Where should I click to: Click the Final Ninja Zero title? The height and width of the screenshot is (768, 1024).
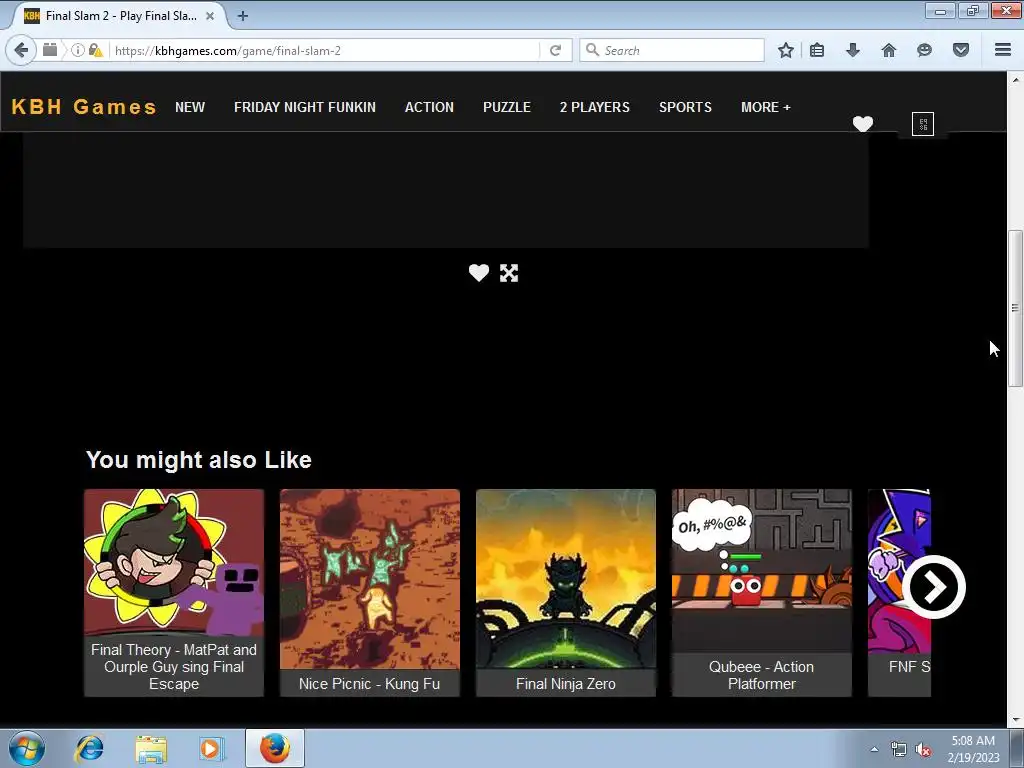point(566,684)
